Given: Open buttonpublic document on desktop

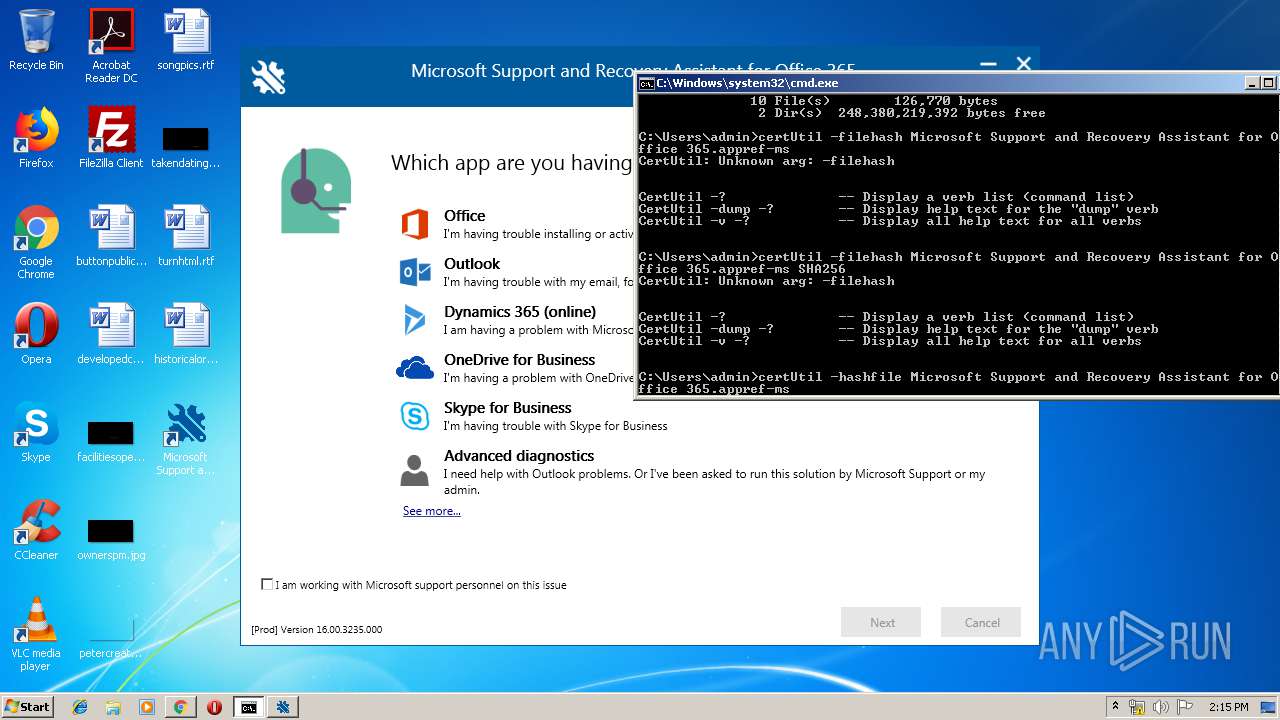Looking at the screenshot, I should click(111, 236).
